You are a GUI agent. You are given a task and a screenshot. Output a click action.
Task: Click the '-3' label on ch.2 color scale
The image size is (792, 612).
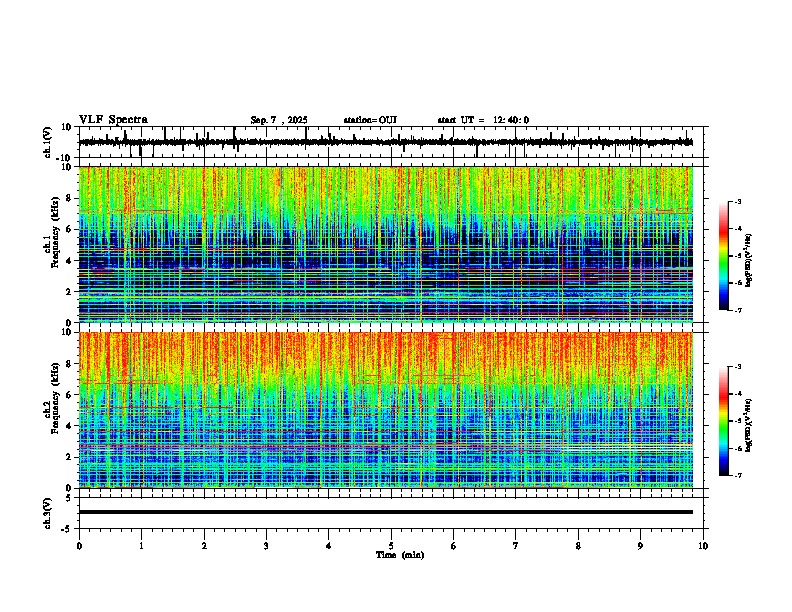[737, 367]
